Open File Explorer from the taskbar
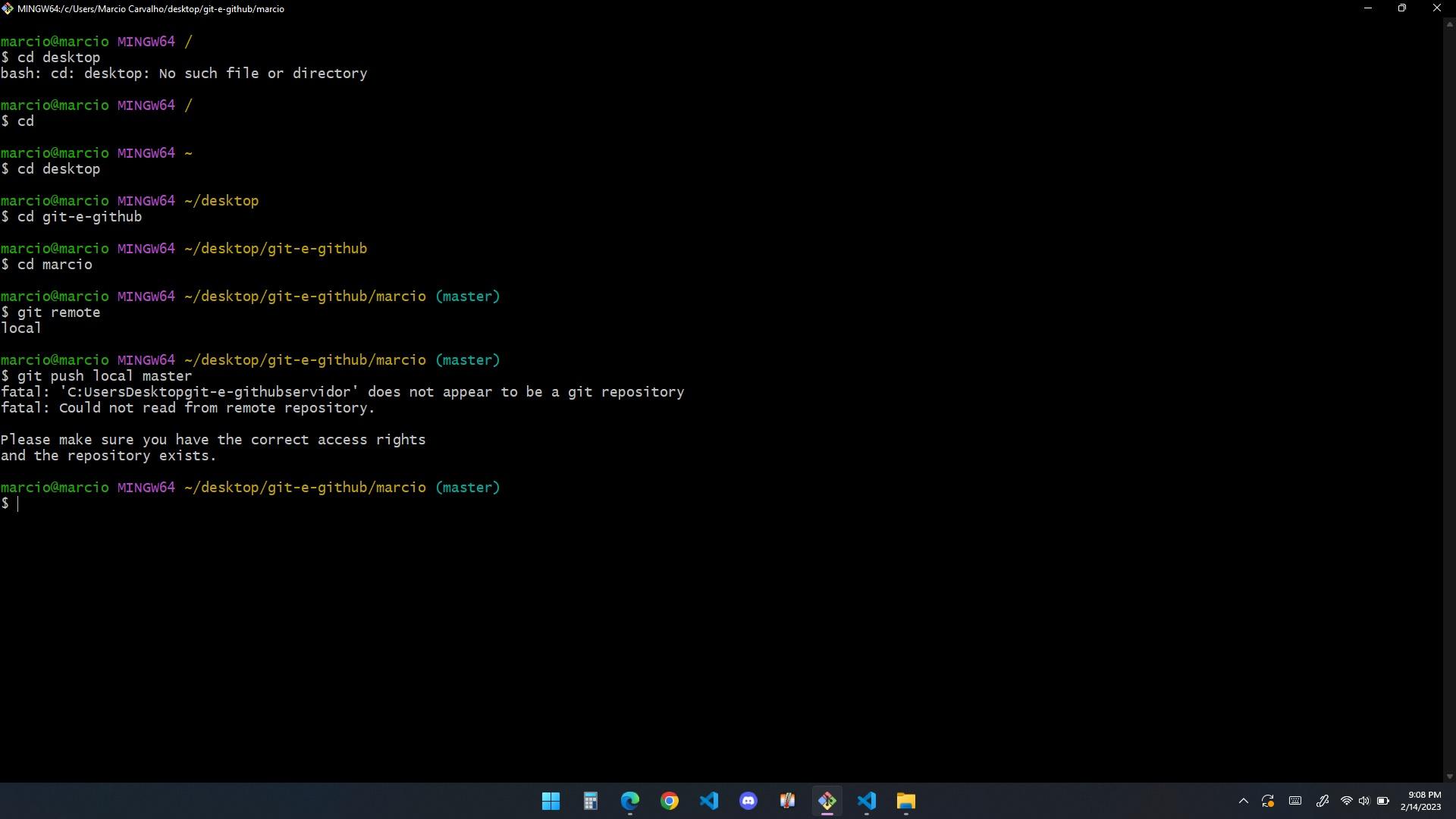Viewport: 1456px width, 819px height. click(906, 801)
